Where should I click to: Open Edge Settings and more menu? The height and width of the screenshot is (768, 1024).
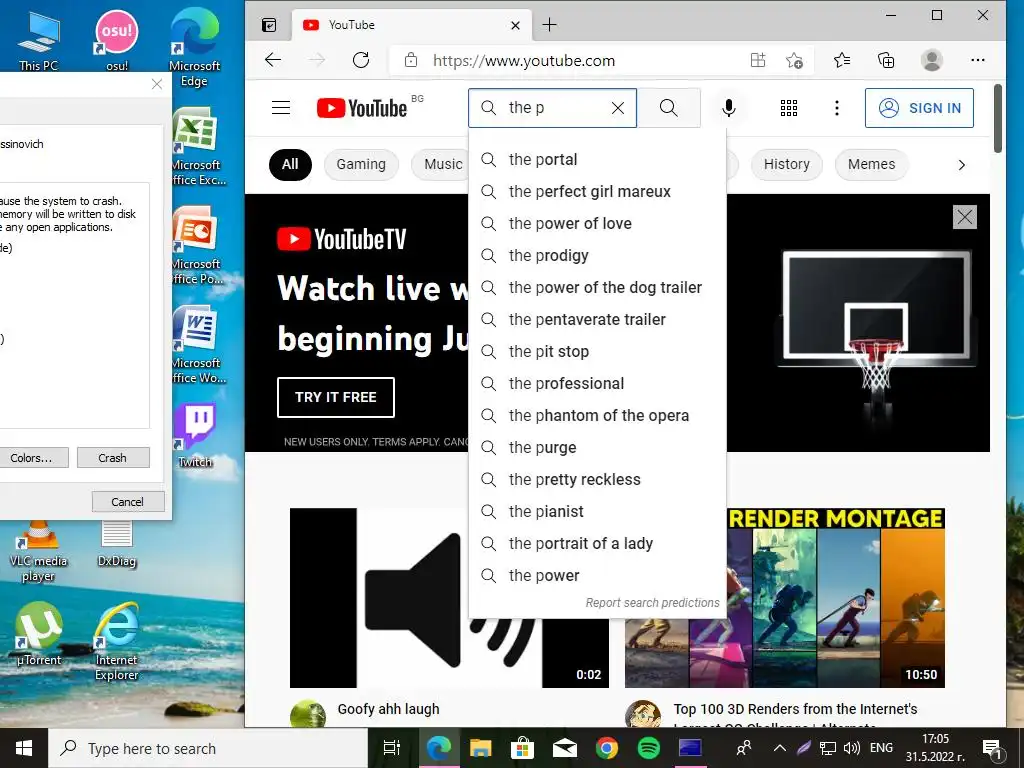pos(978,60)
